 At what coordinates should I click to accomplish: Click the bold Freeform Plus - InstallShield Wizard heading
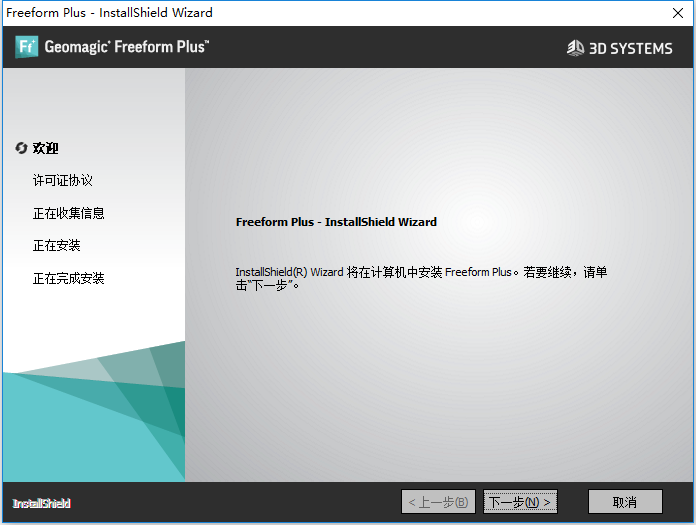click(336, 222)
